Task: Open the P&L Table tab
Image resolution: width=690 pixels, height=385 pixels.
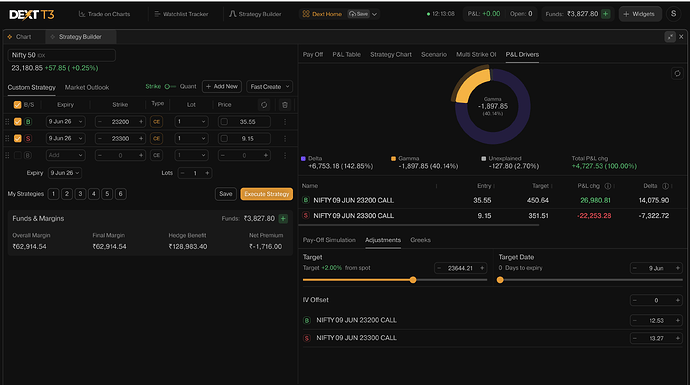Action: (346, 55)
